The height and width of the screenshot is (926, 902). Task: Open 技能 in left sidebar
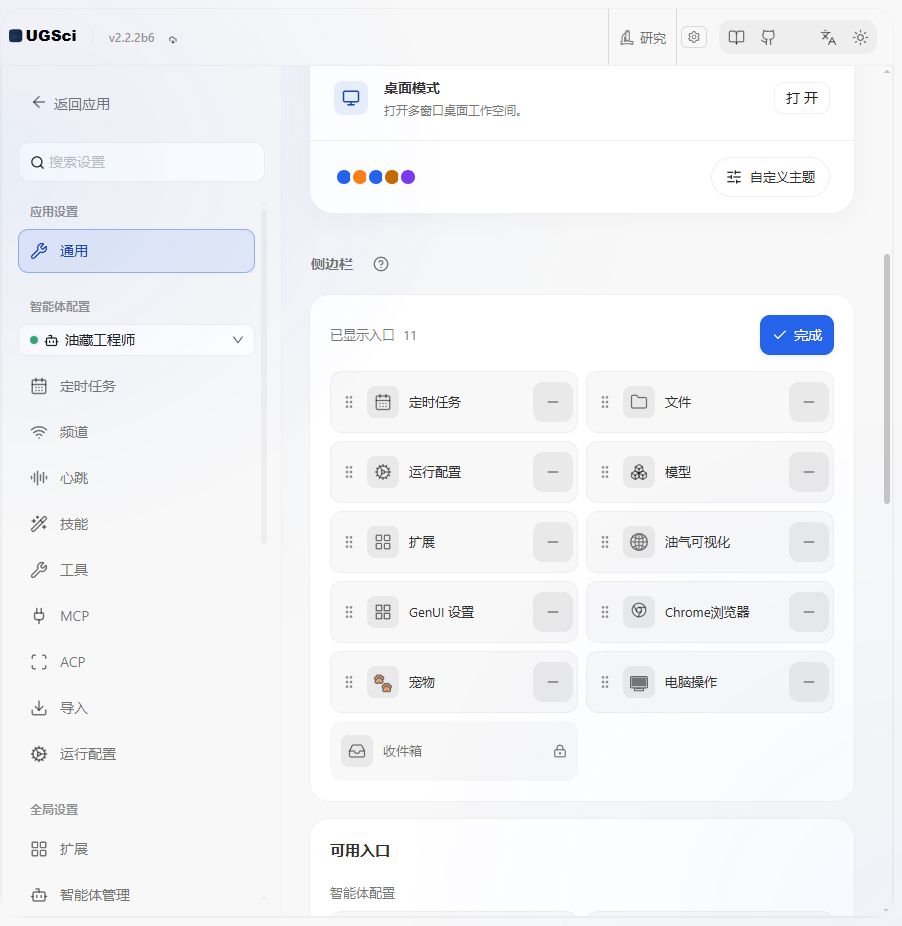[x=136, y=524]
